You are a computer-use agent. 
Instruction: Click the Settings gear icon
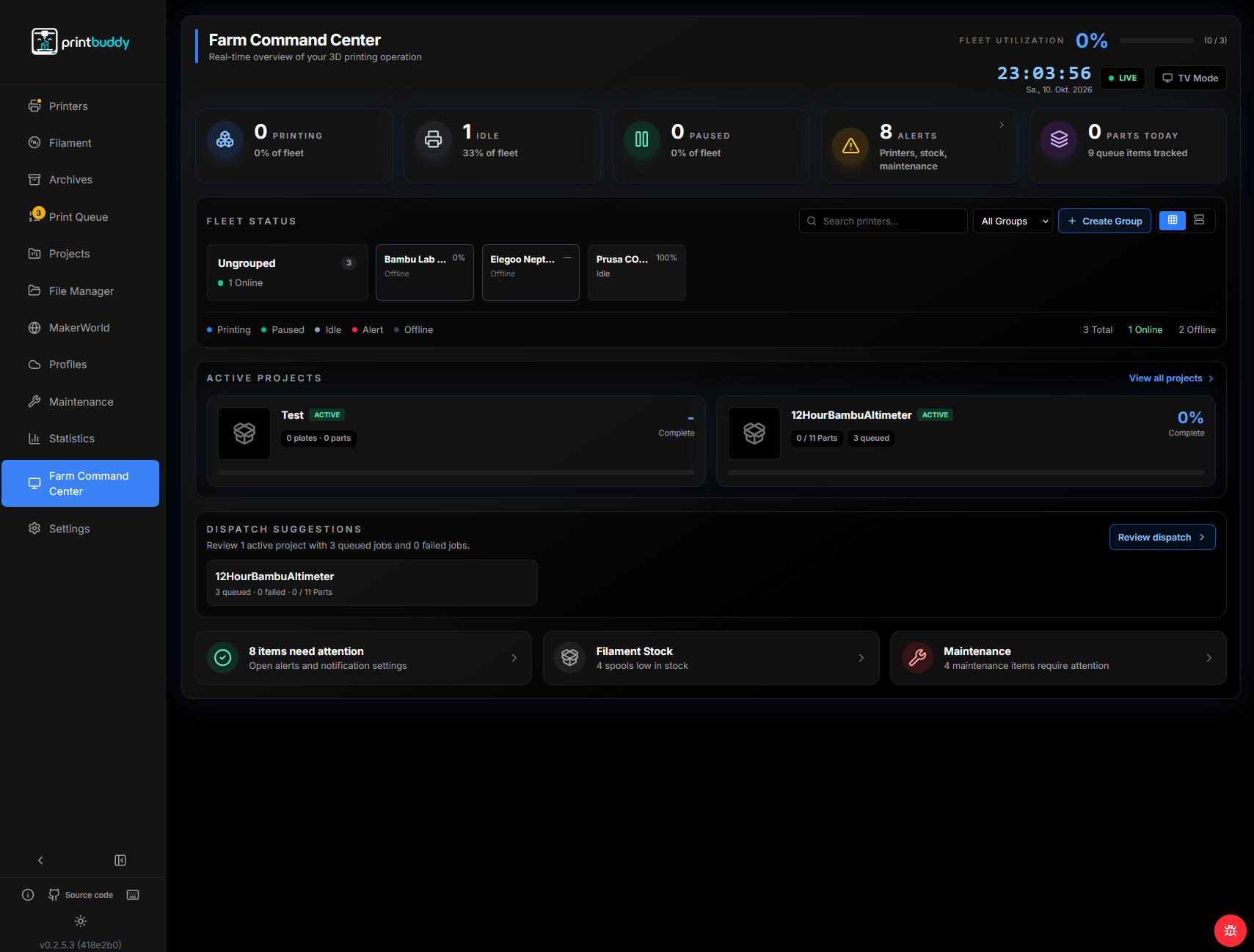34,528
